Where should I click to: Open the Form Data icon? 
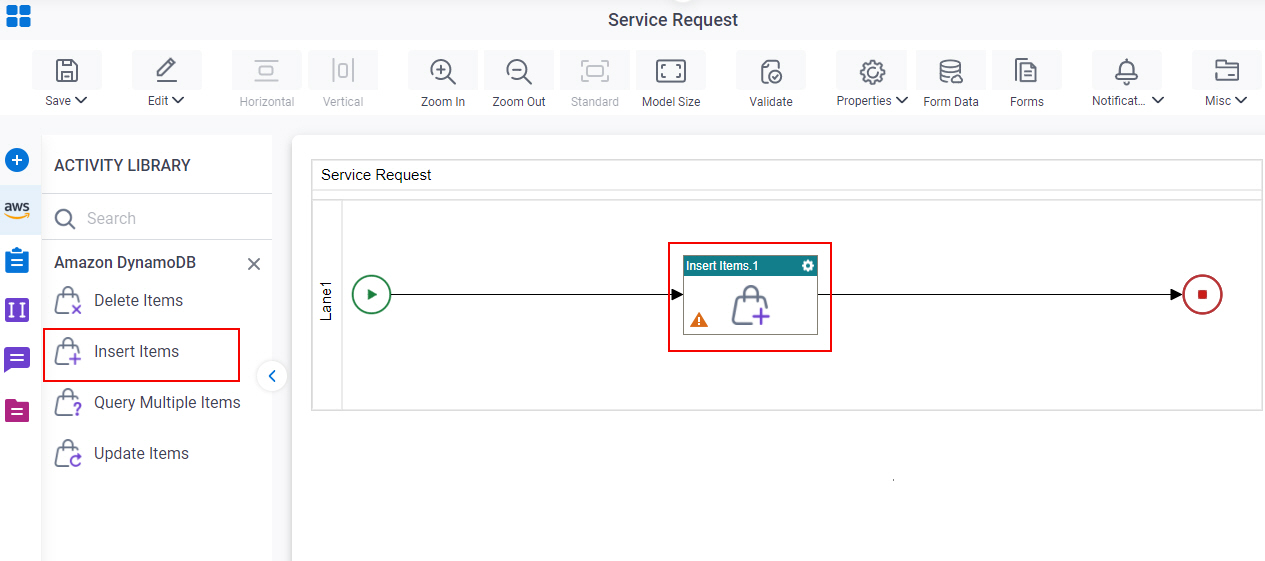(950, 71)
